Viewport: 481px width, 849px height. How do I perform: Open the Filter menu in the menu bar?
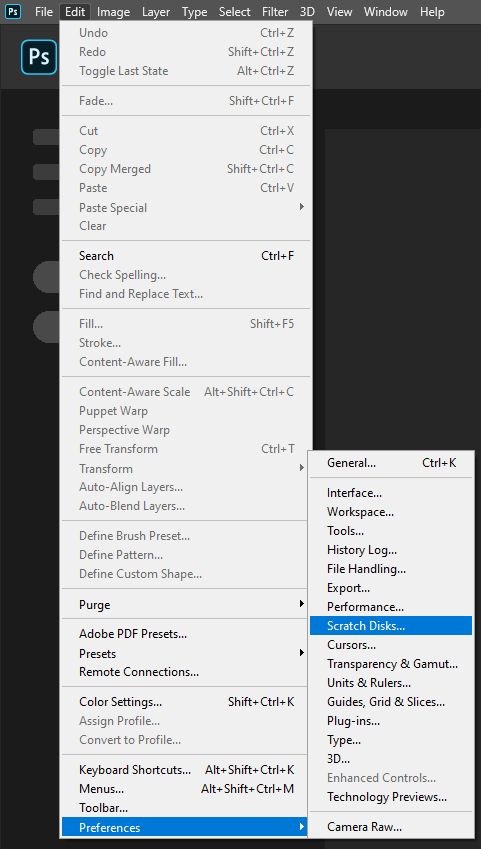point(275,12)
